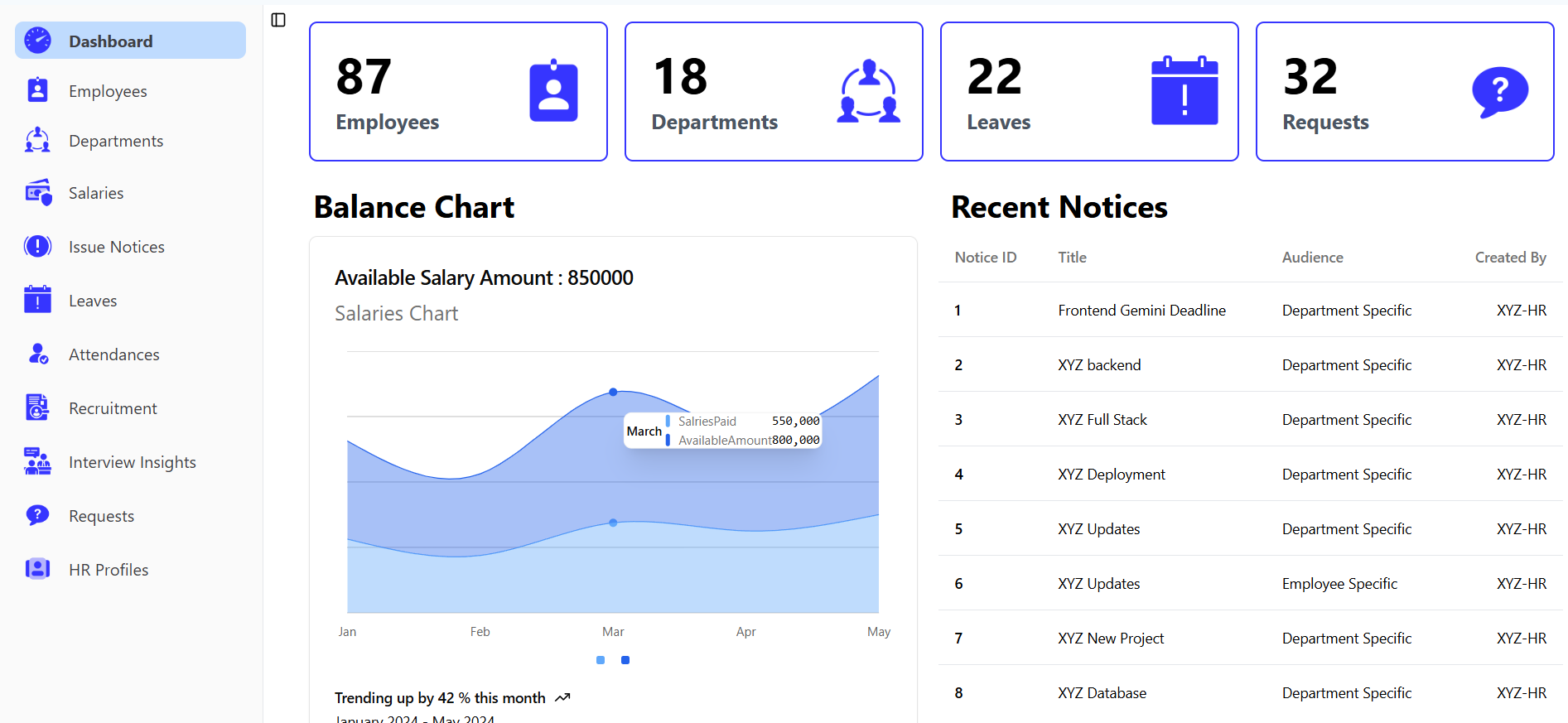This screenshot has height=723, width=1568.
Task: Click the Interview Insights icon
Action: point(37,461)
